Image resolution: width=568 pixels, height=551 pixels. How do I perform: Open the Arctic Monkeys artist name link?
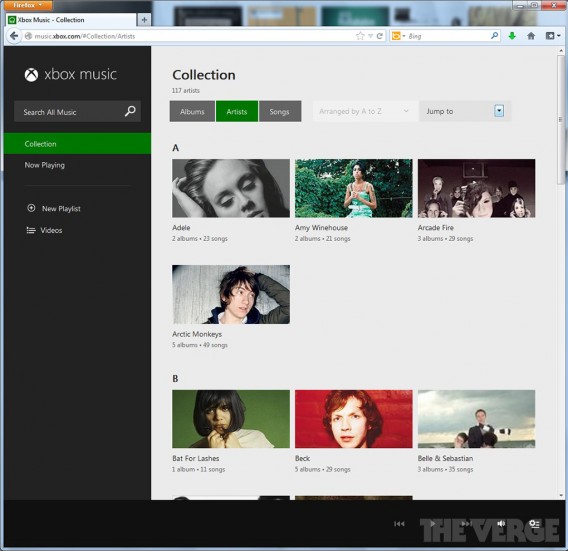pos(197,334)
